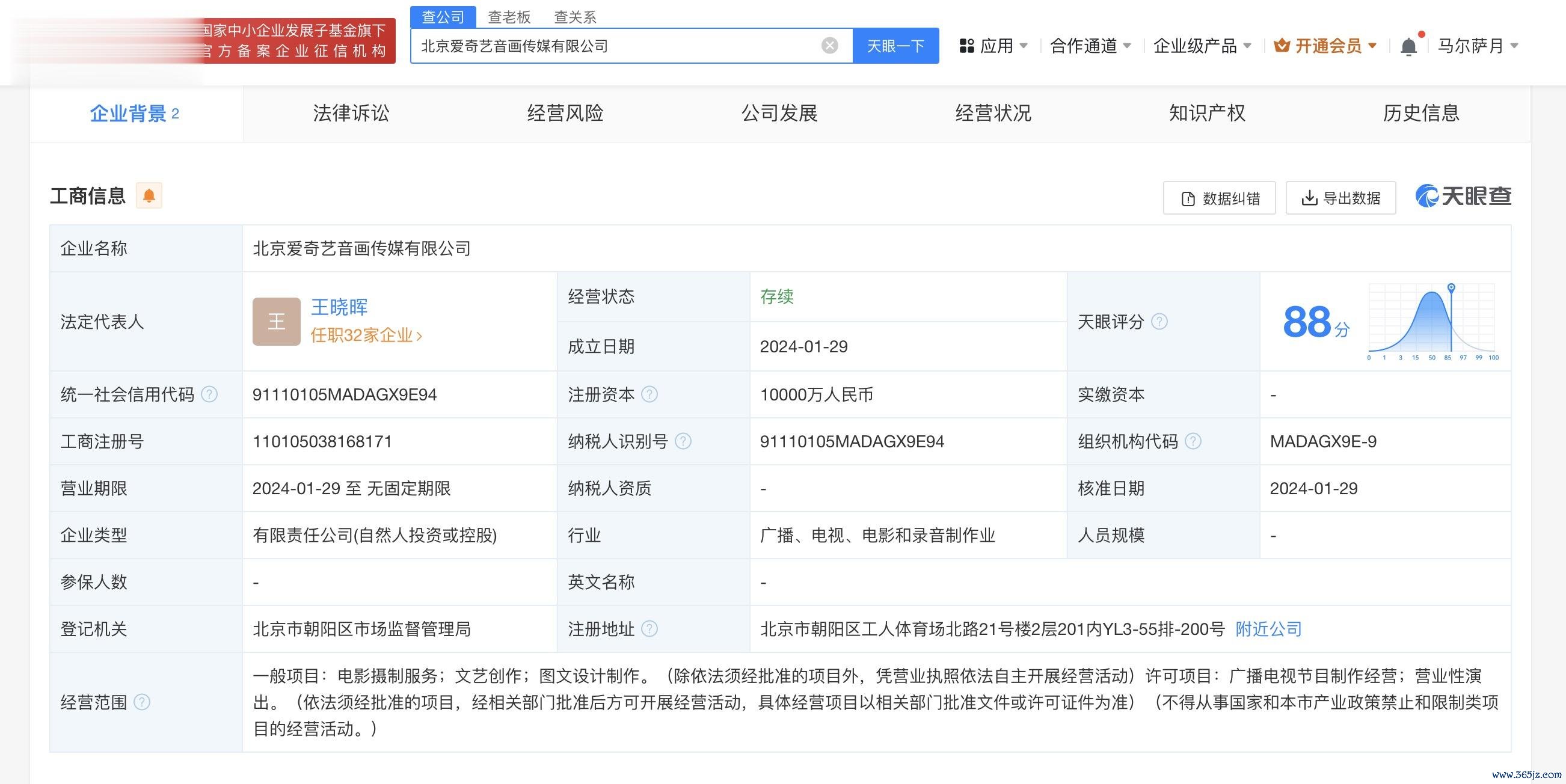The image size is (1566, 784).
Task: Click the registered address text 北京市朝阳区工人体育场北路21号楼
Action: (x=992, y=628)
